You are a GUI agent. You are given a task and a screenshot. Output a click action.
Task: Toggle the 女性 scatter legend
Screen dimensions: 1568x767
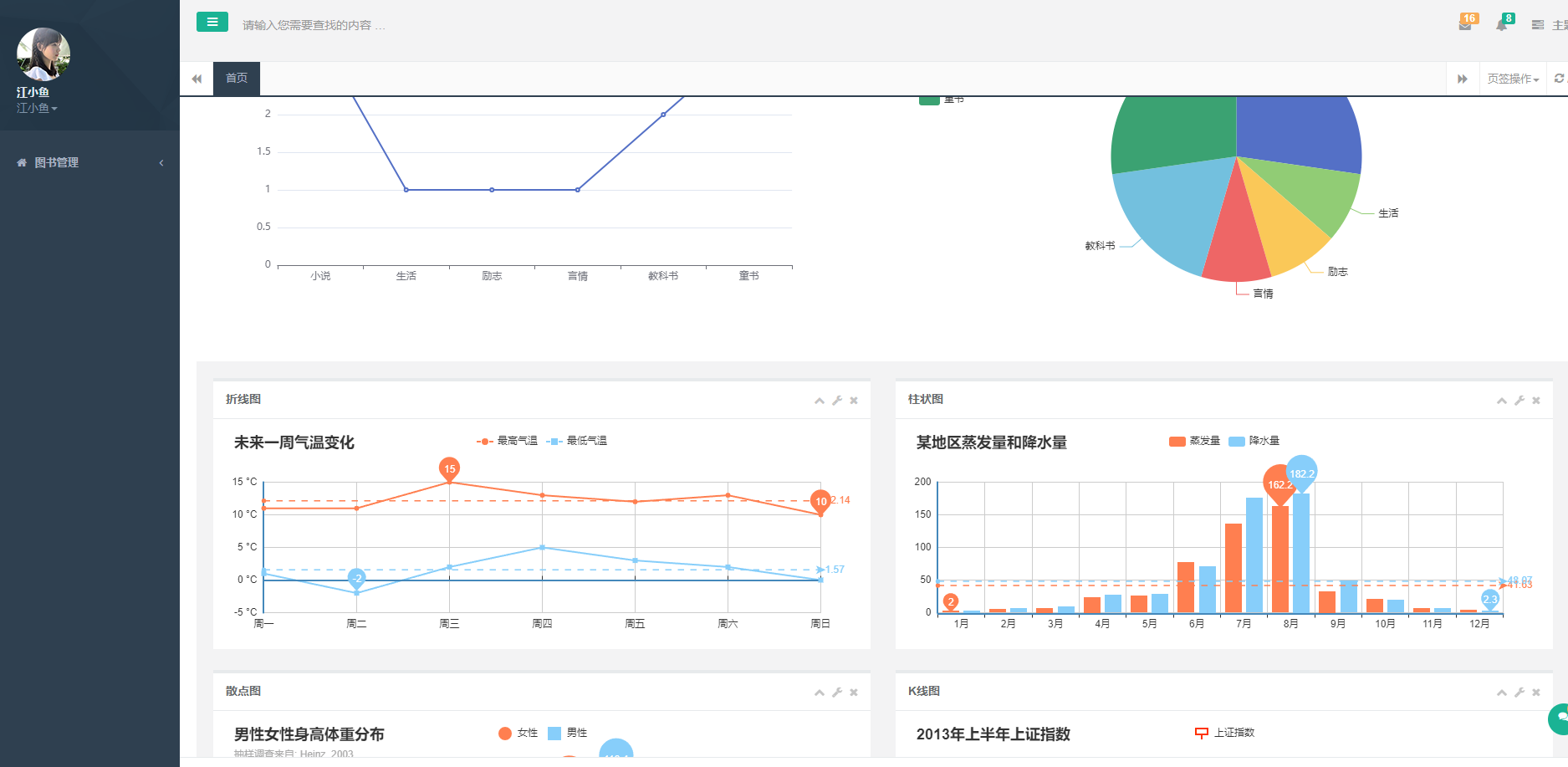[x=518, y=733]
